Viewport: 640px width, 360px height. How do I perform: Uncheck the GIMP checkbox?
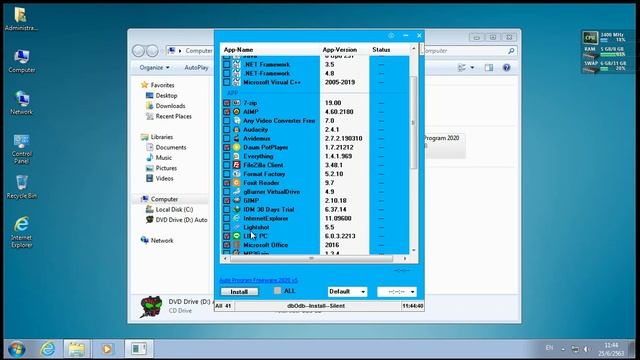pos(227,201)
